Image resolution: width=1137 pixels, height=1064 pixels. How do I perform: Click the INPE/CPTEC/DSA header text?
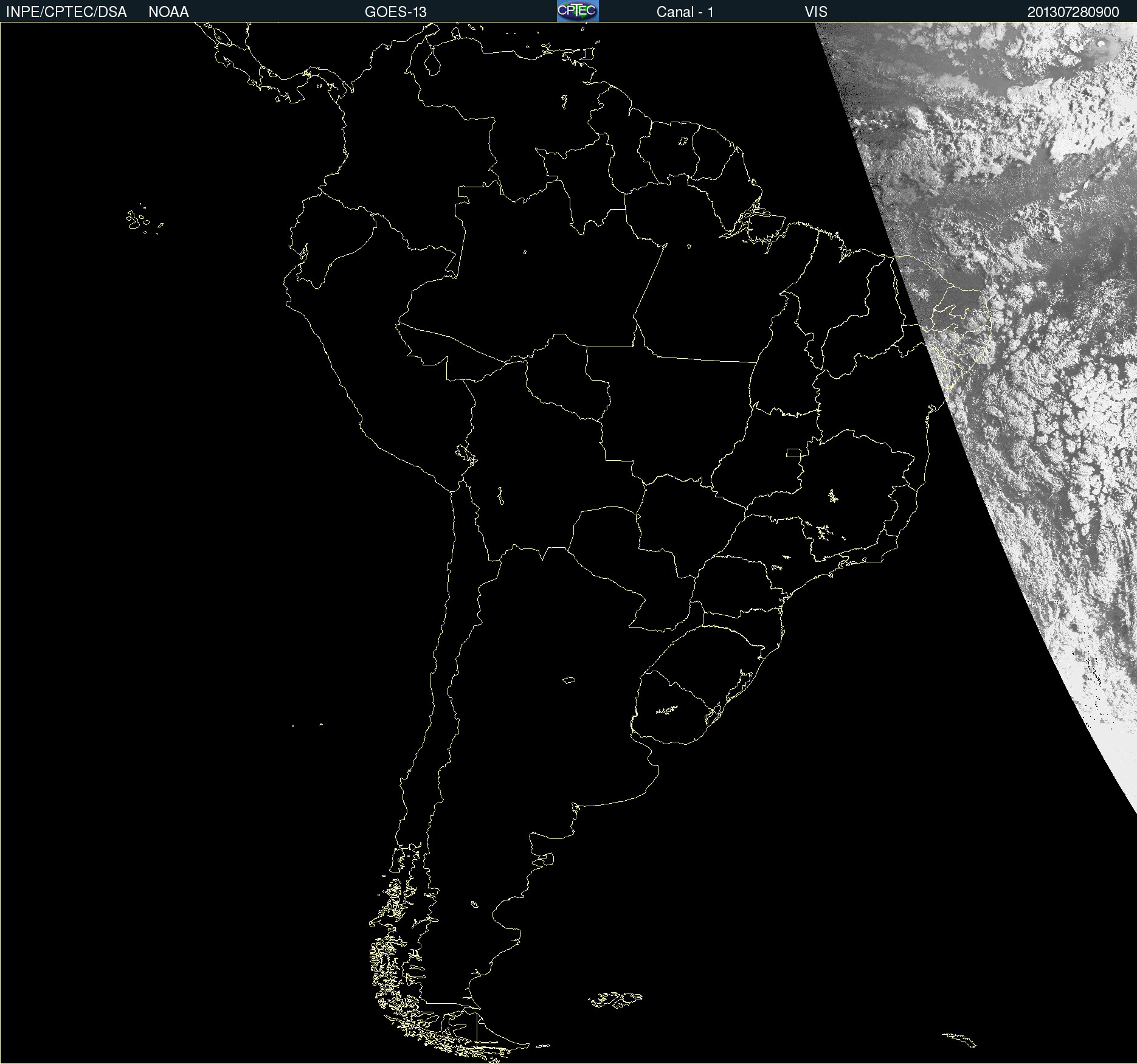[x=66, y=12]
